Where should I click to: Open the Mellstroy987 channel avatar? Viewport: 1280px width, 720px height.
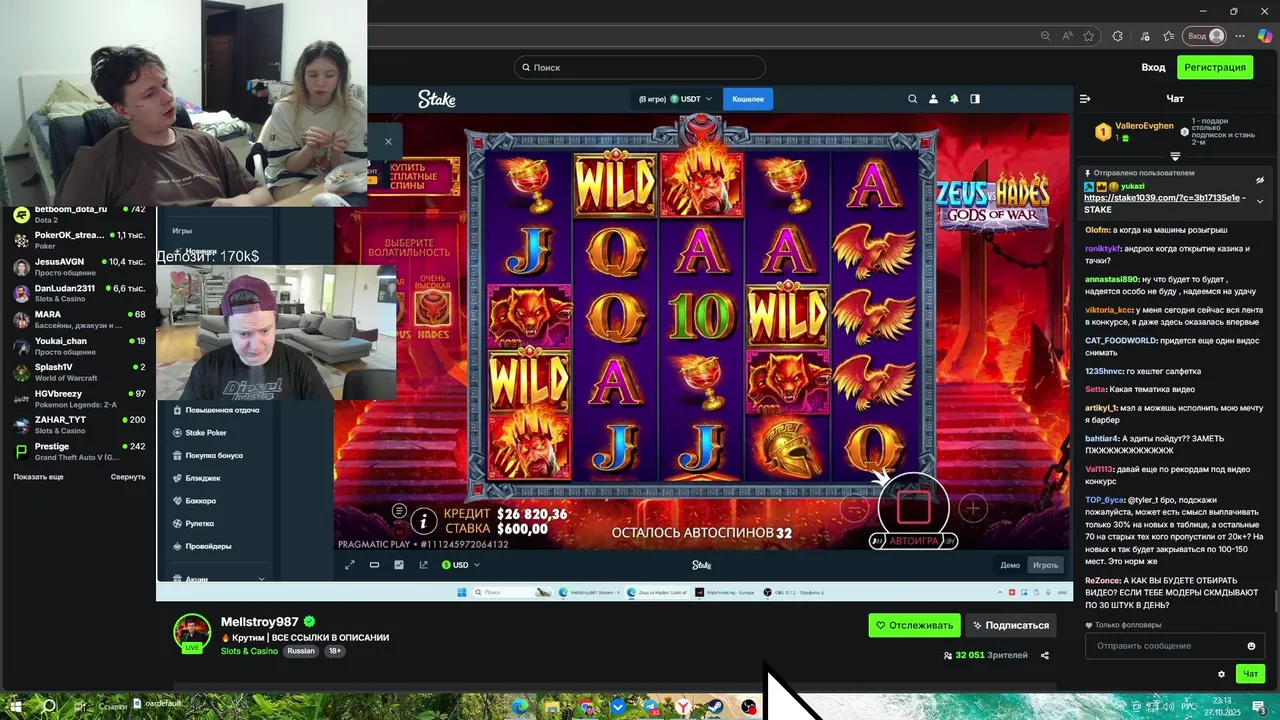[x=192, y=633]
